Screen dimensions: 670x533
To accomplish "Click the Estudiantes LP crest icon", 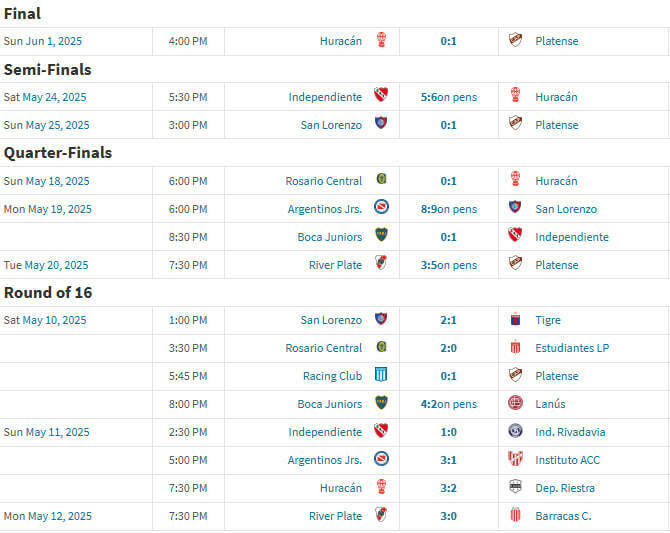I will coord(515,348).
